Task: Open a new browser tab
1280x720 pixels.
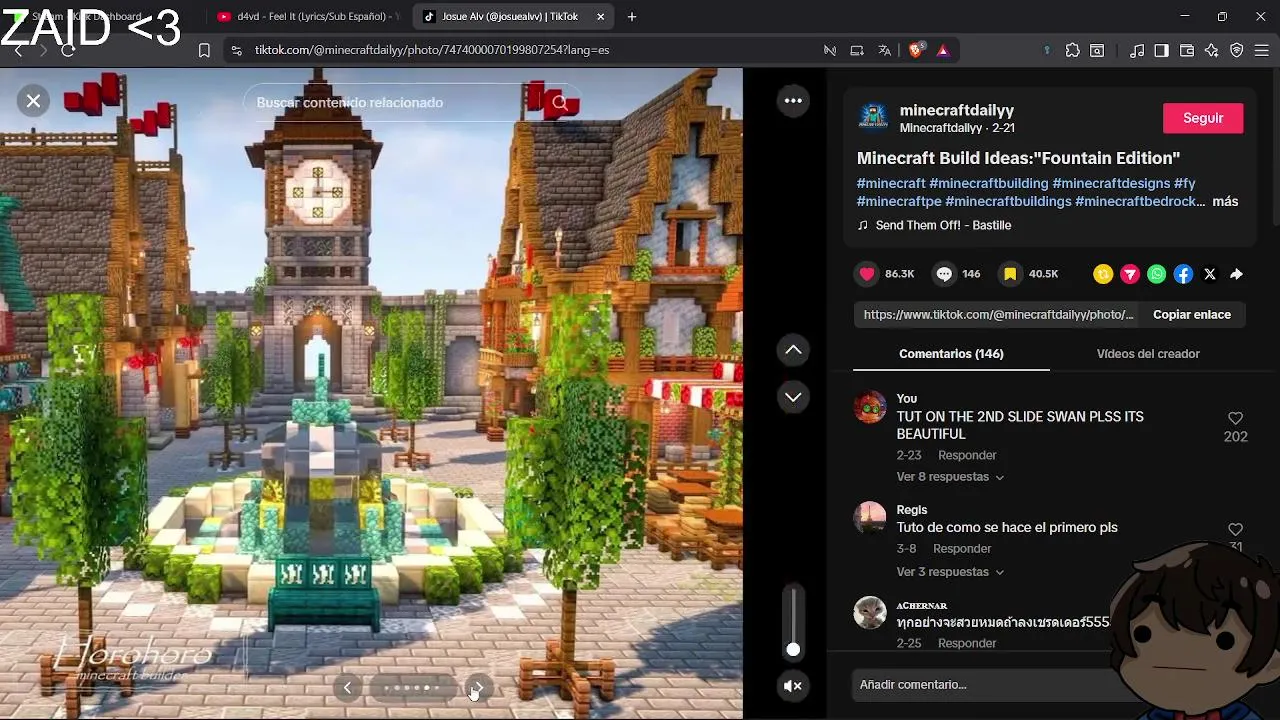Action: 632,17
